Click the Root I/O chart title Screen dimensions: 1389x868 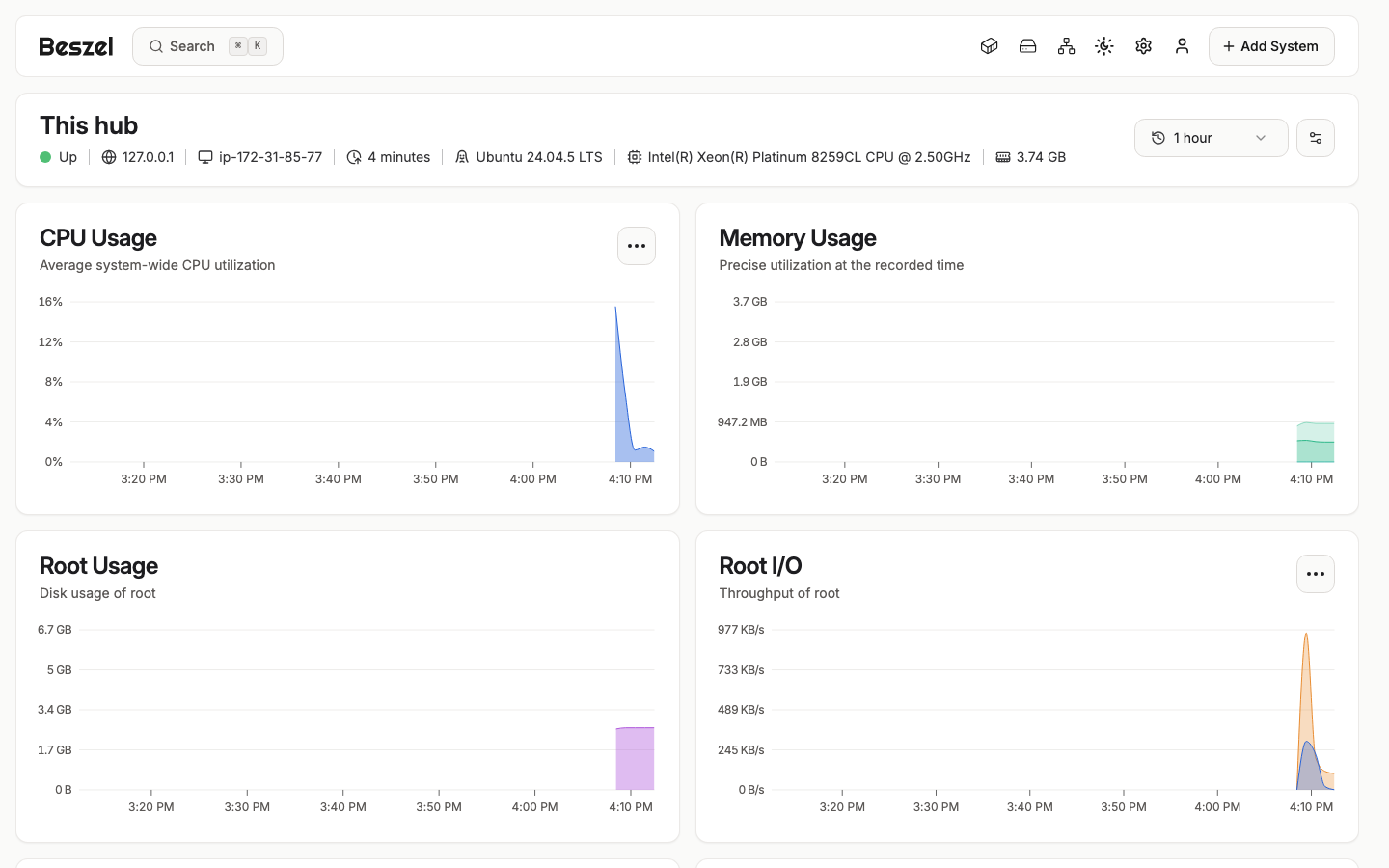[x=760, y=566]
